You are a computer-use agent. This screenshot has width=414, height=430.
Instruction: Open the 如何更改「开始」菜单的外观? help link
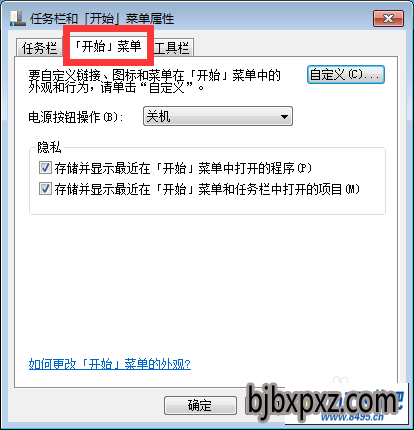pyautogui.click(x=110, y=364)
